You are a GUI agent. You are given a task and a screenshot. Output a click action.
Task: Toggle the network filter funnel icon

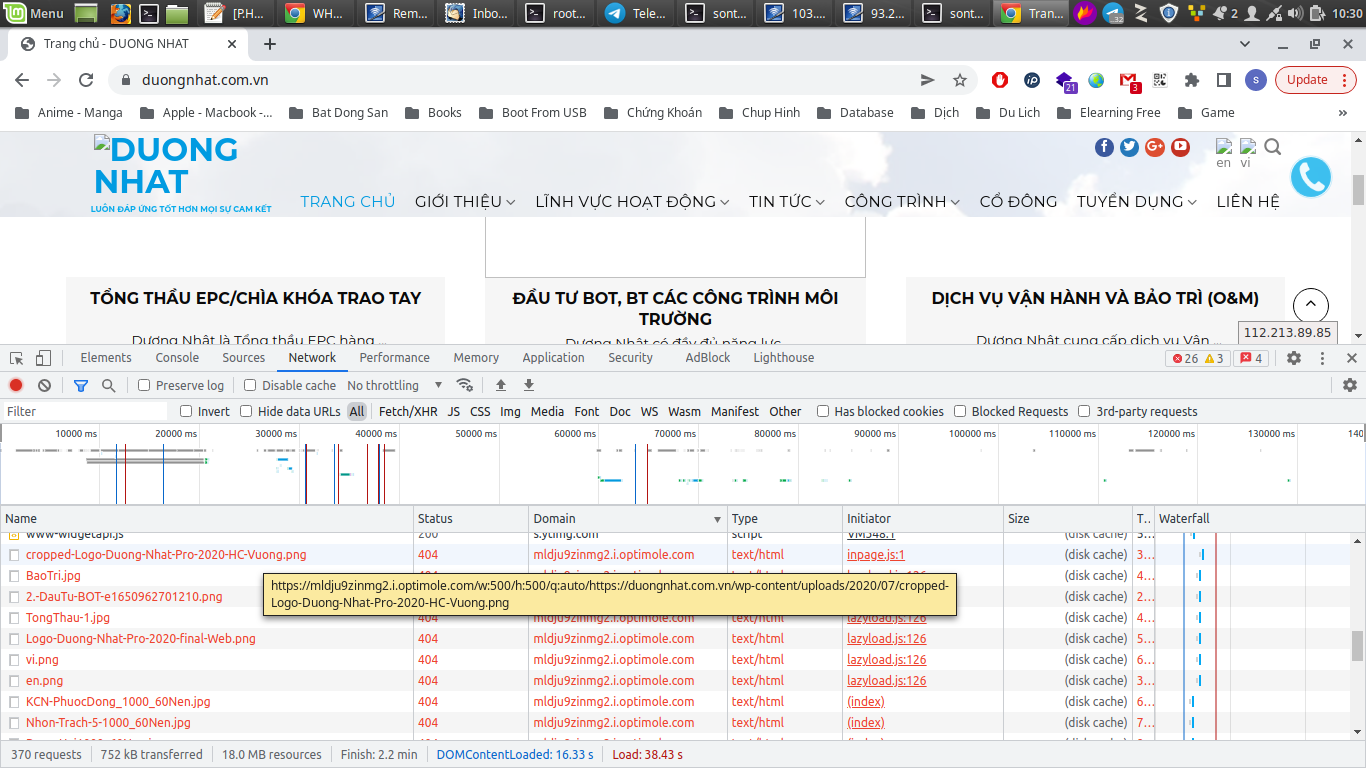pyautogui.click(x=81, y=385)
